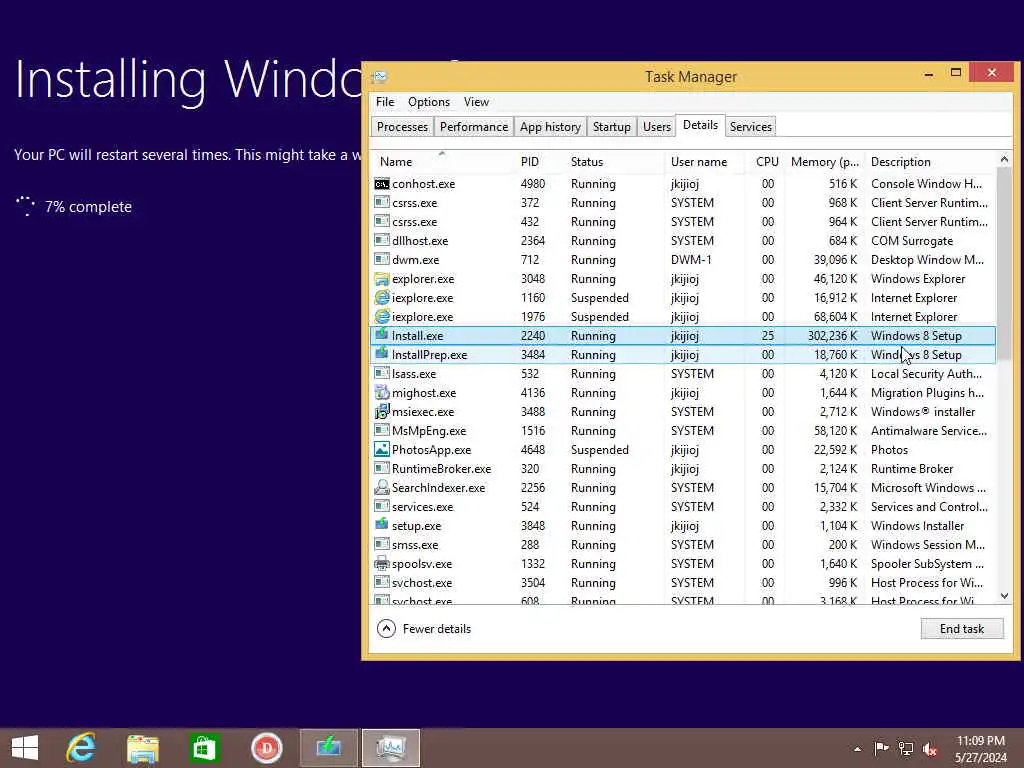The image size is (1024, 768).
Task: Switch to the Performance tab
Action: click(473, 127)
